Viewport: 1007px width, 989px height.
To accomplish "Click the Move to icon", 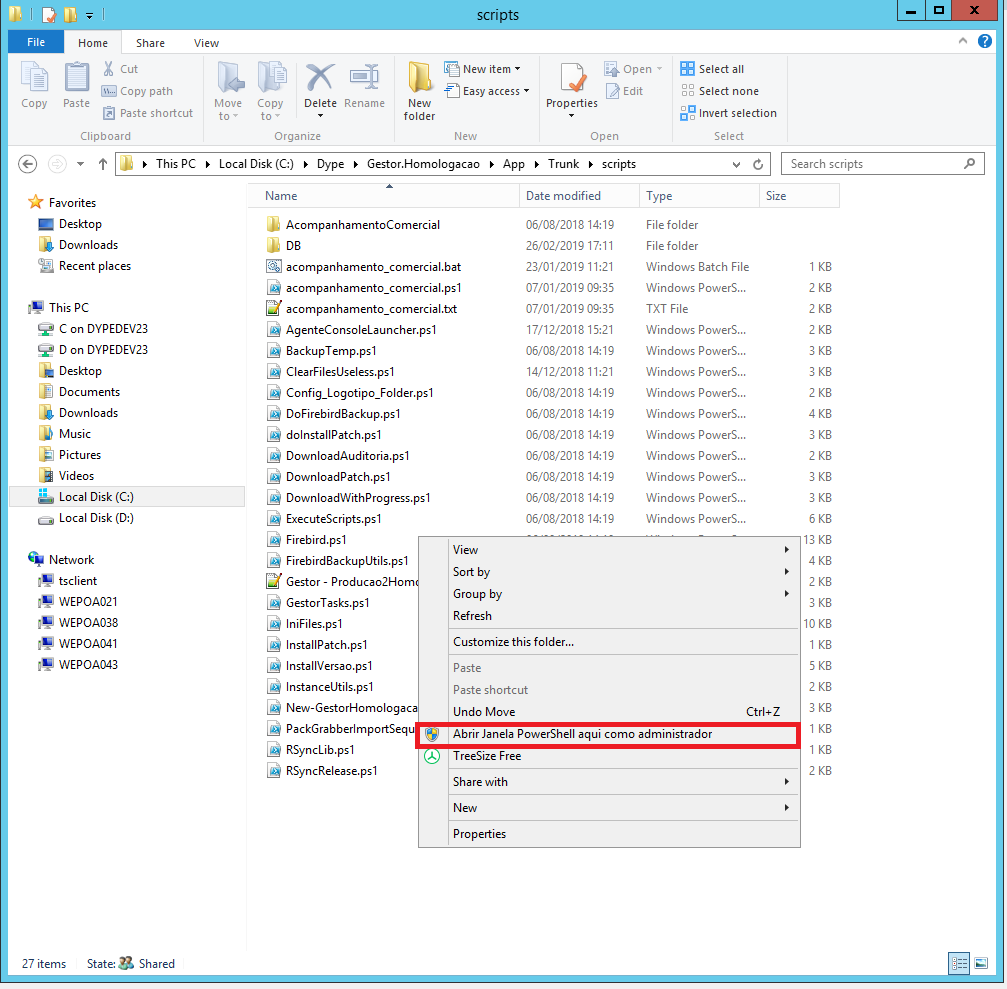I will point(229,78).
